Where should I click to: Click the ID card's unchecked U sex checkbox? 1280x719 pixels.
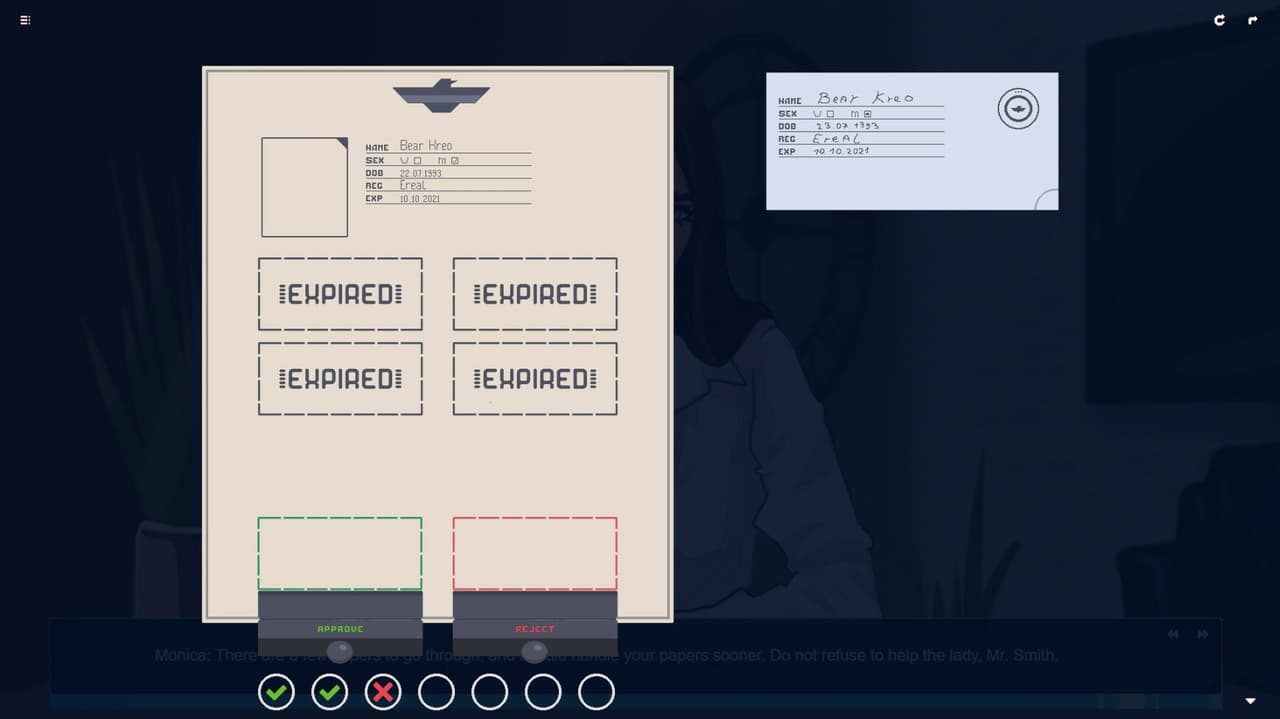tap(829, 114)
